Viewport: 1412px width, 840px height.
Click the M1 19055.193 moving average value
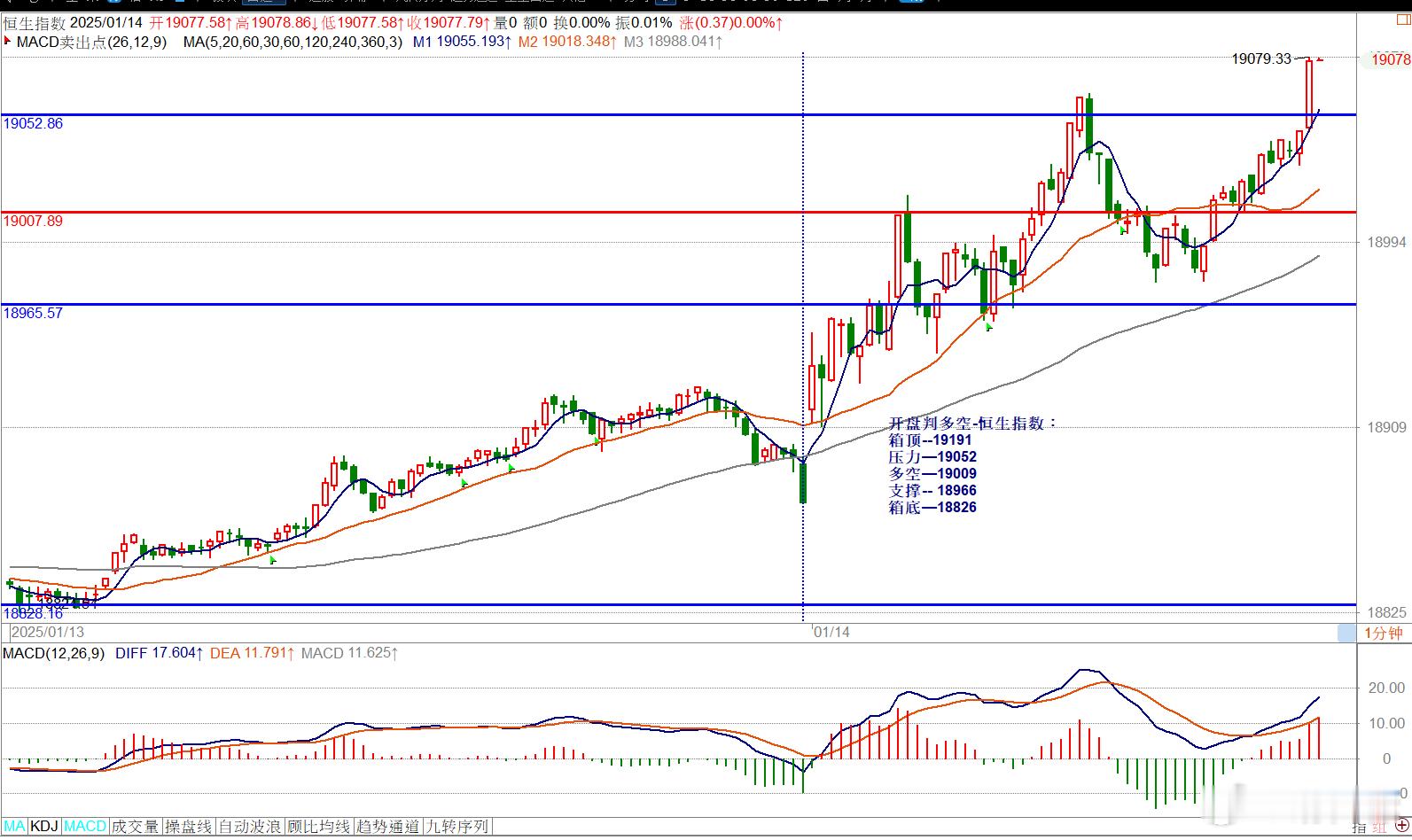click(463, 41)
